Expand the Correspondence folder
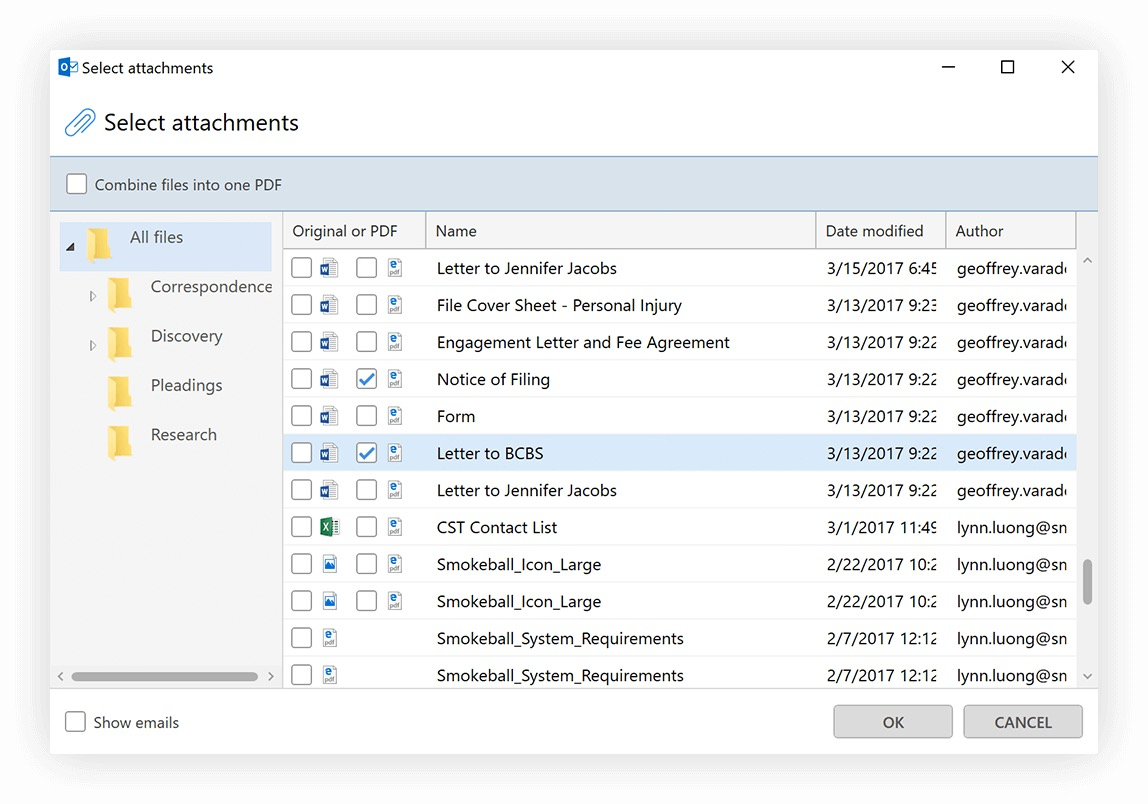Viewport: 1148px width, 804px height. tap(92, 296)
